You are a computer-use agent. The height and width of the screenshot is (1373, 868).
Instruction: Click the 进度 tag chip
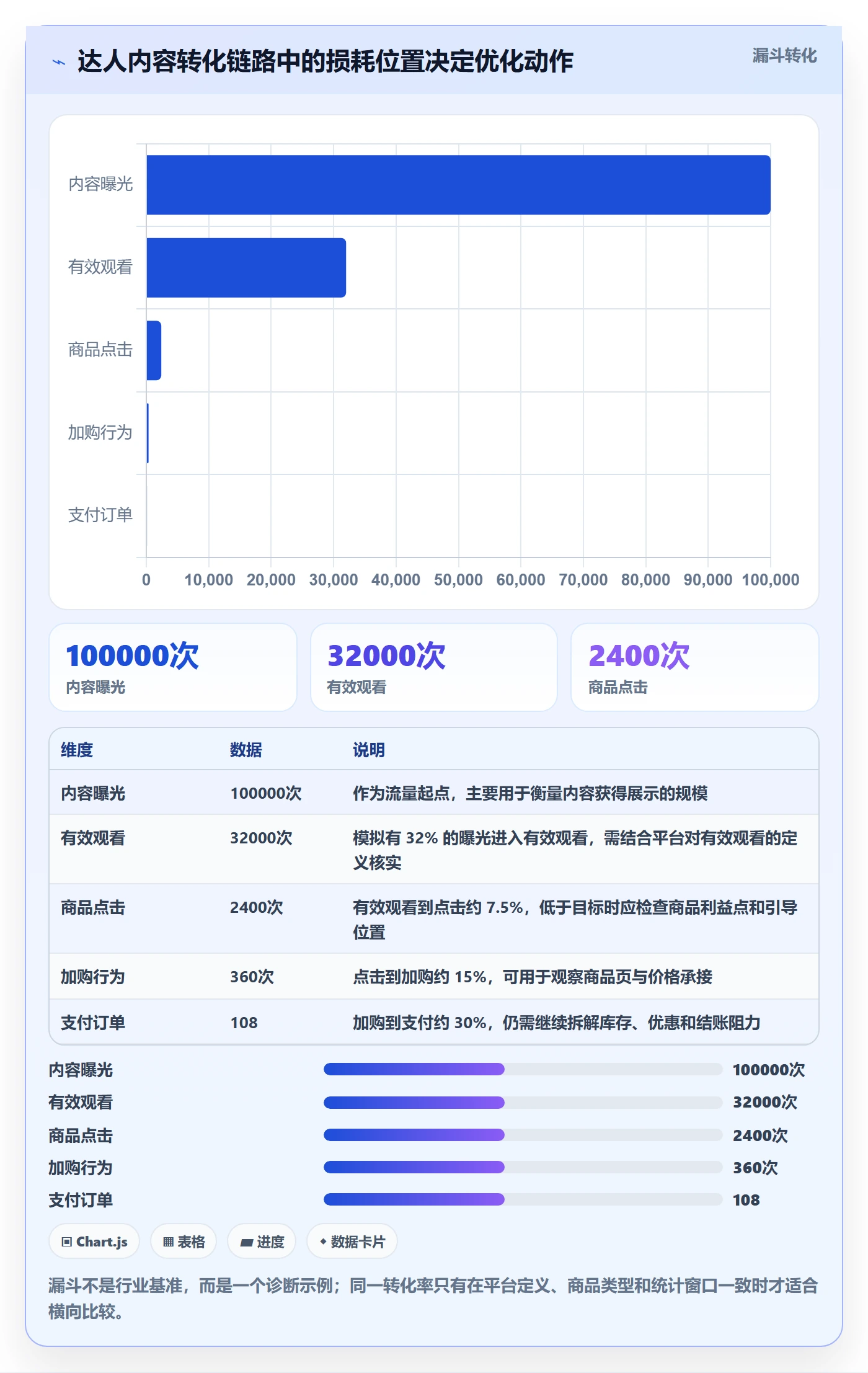point(262,1242)
